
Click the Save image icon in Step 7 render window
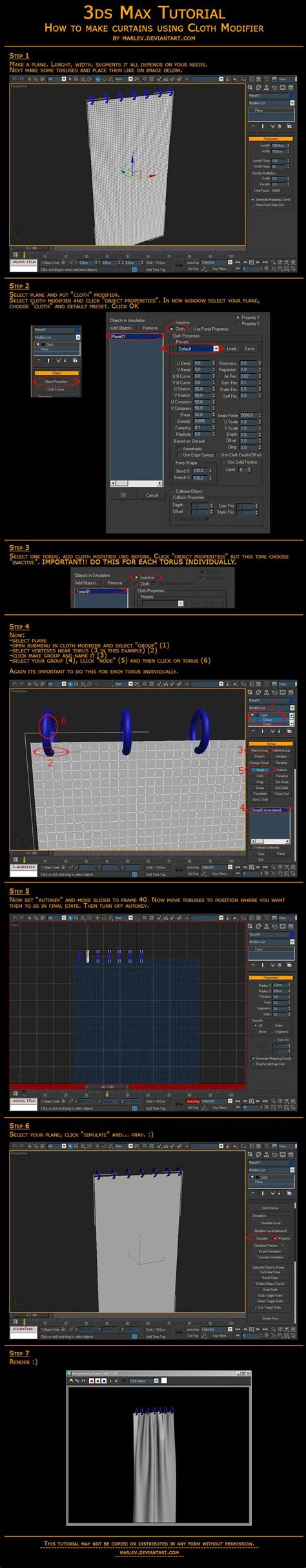71,1380
